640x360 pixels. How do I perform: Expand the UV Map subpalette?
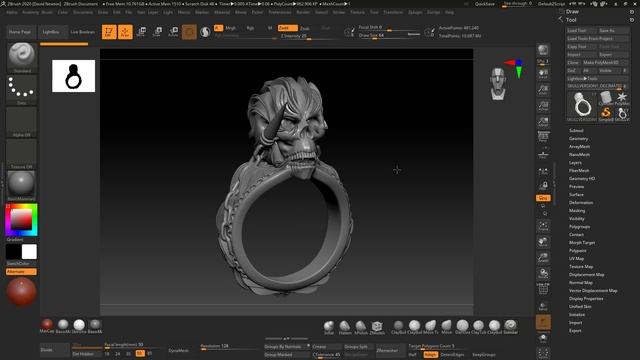pyautogui.click(x=576, y=258)
